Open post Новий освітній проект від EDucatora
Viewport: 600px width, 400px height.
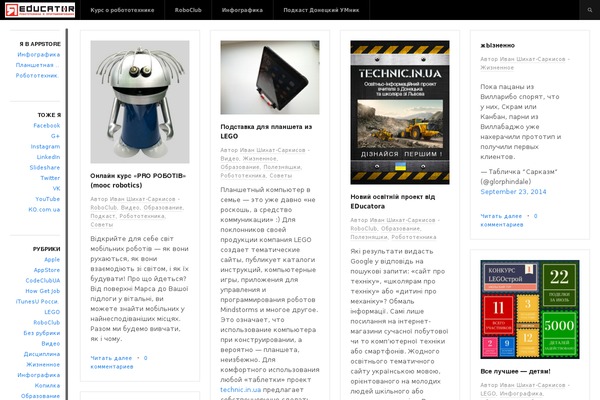(x=393, y=201)
